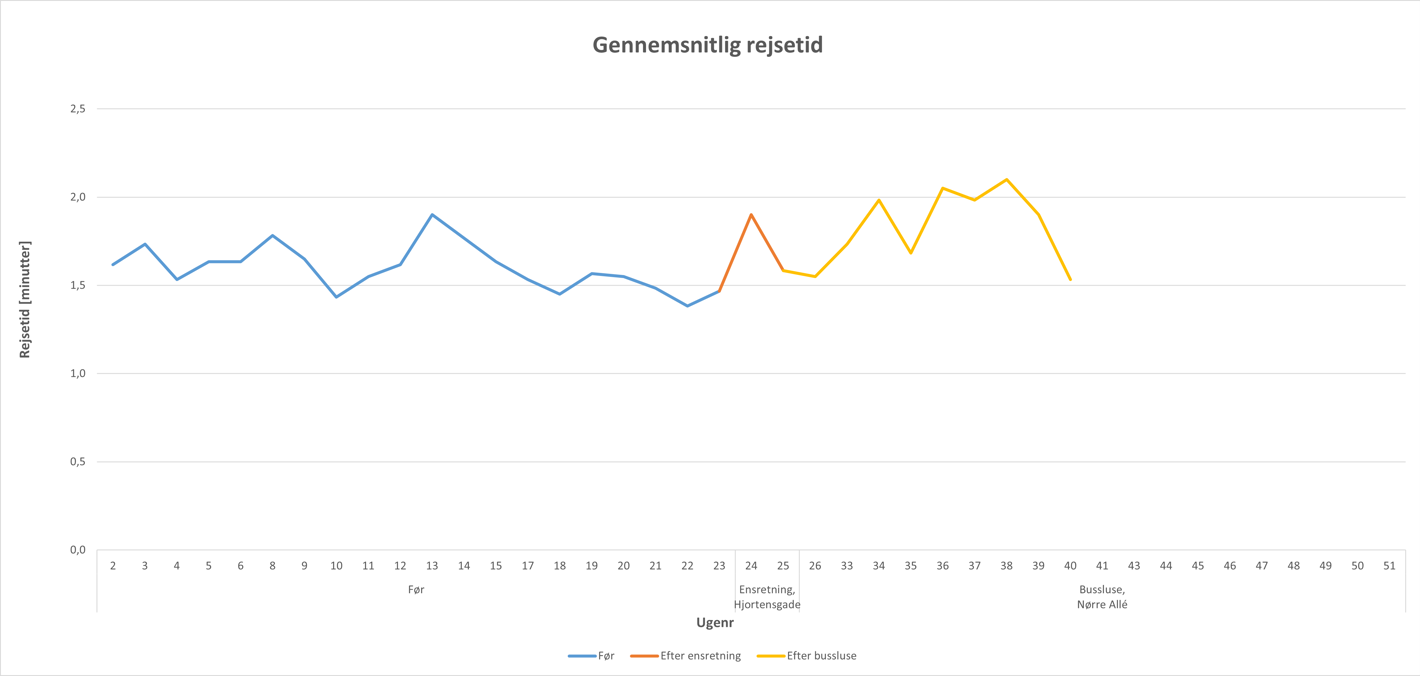Select the 'Ugenr' horizontal axis title
This screenshot has height=676, width=1420.
point(715,623)
